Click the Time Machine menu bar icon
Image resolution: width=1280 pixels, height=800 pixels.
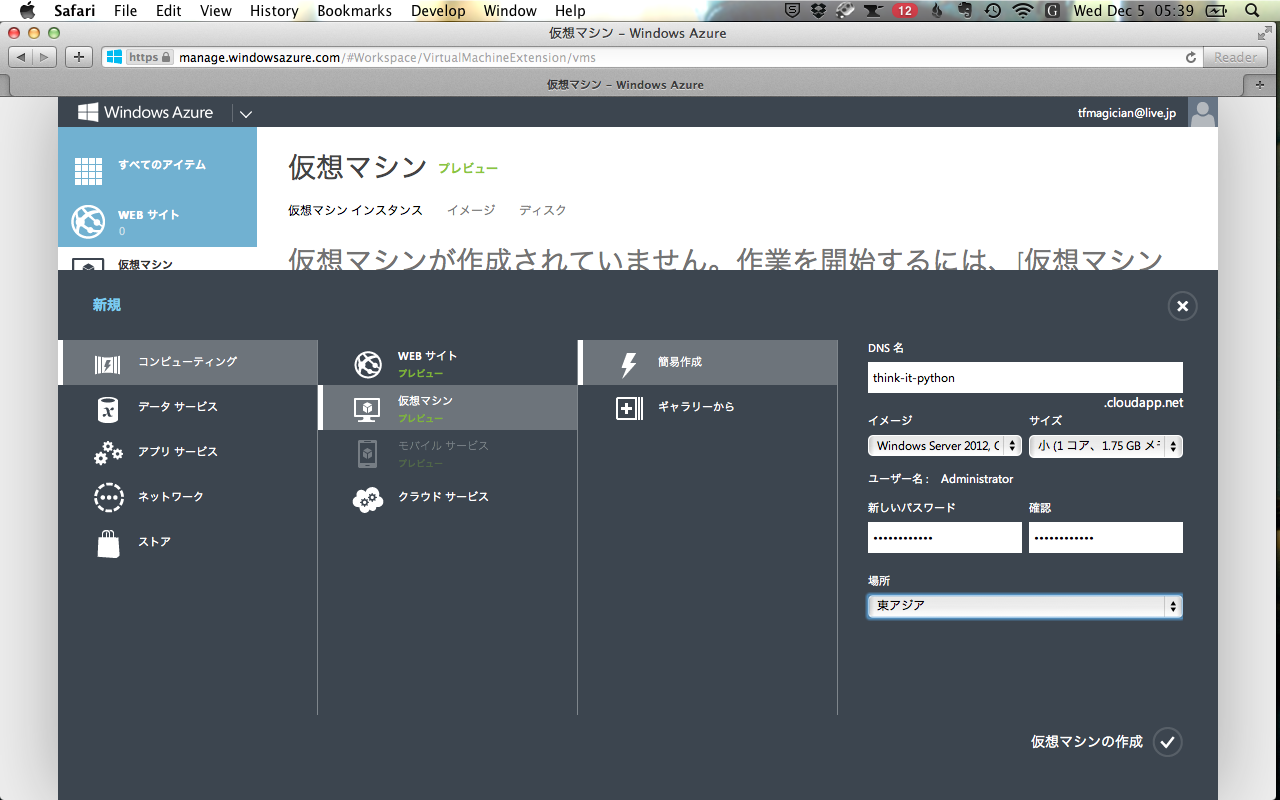(x=992, y=11)
